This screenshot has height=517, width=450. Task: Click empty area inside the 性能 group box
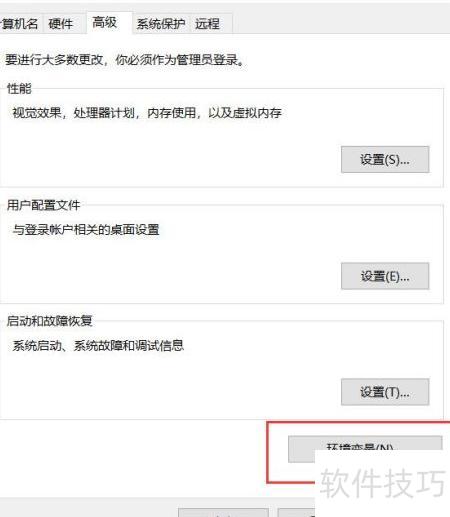[x=167, y=153]
